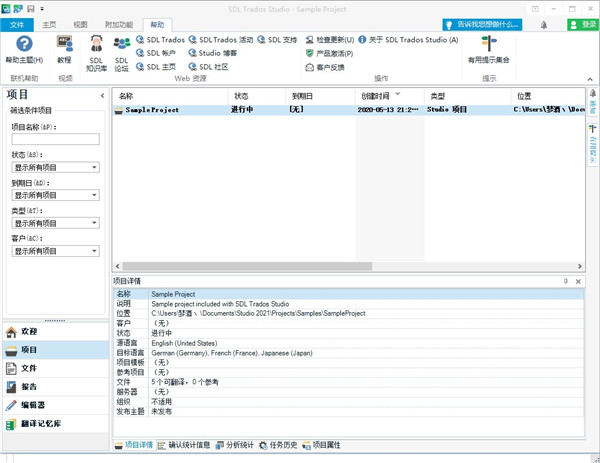
Task: Collapse the 项目 navigation pane
Action: (x=103, y=96)
